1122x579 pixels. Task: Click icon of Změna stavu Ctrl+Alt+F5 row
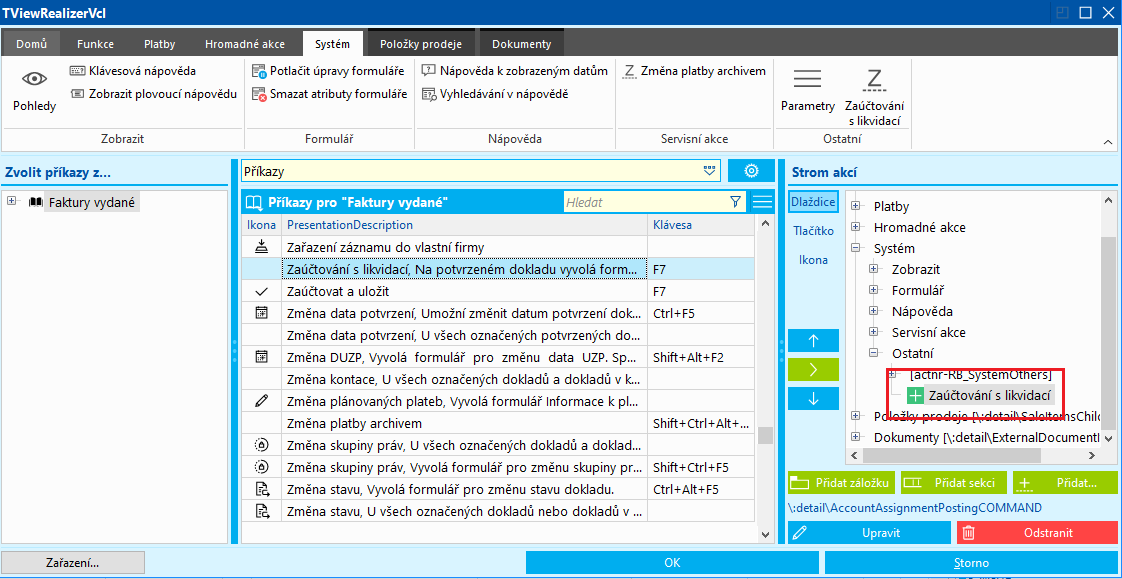click(261, 490)
